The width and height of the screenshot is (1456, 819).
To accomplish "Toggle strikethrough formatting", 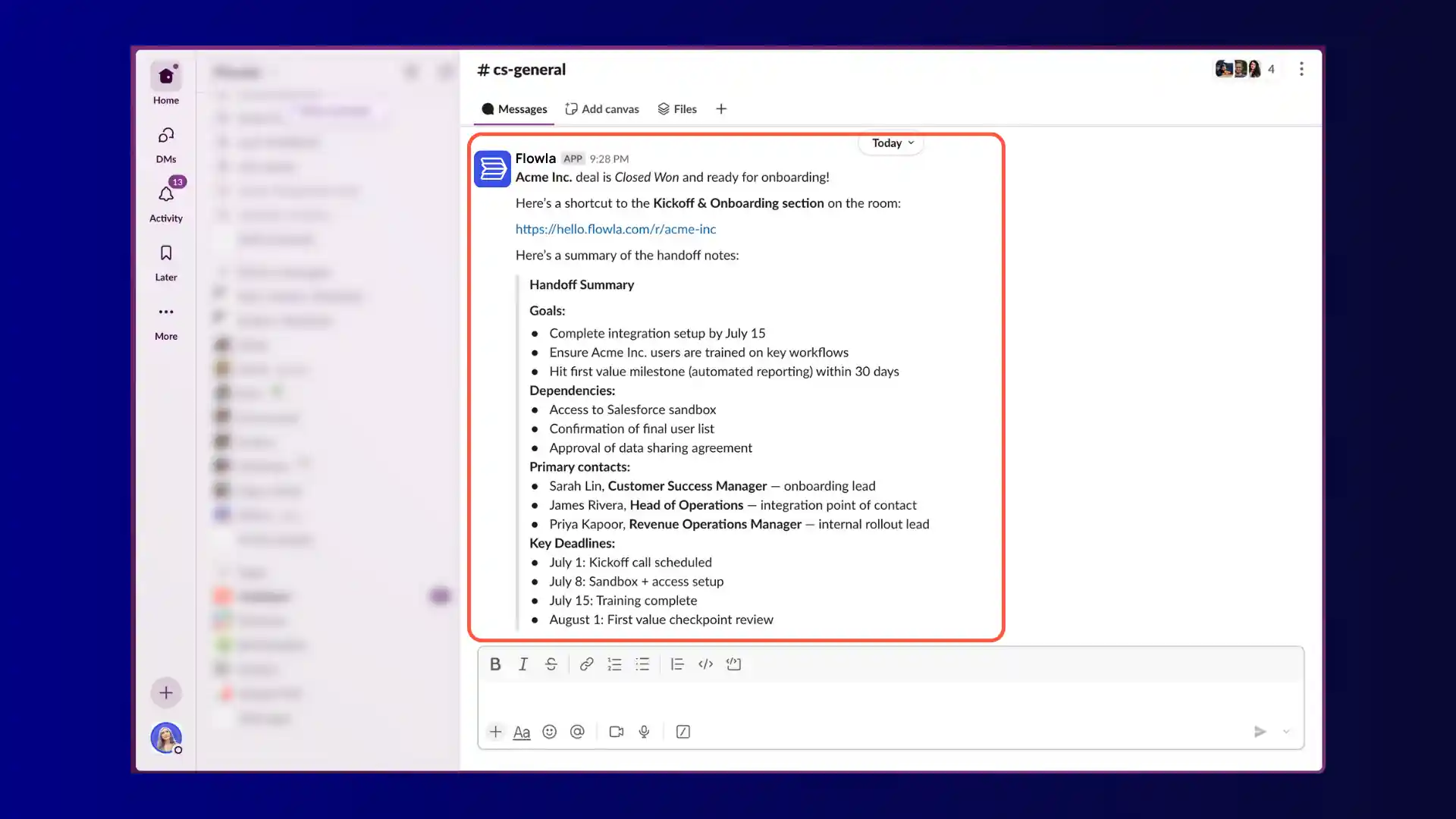I will click(551, 664).
